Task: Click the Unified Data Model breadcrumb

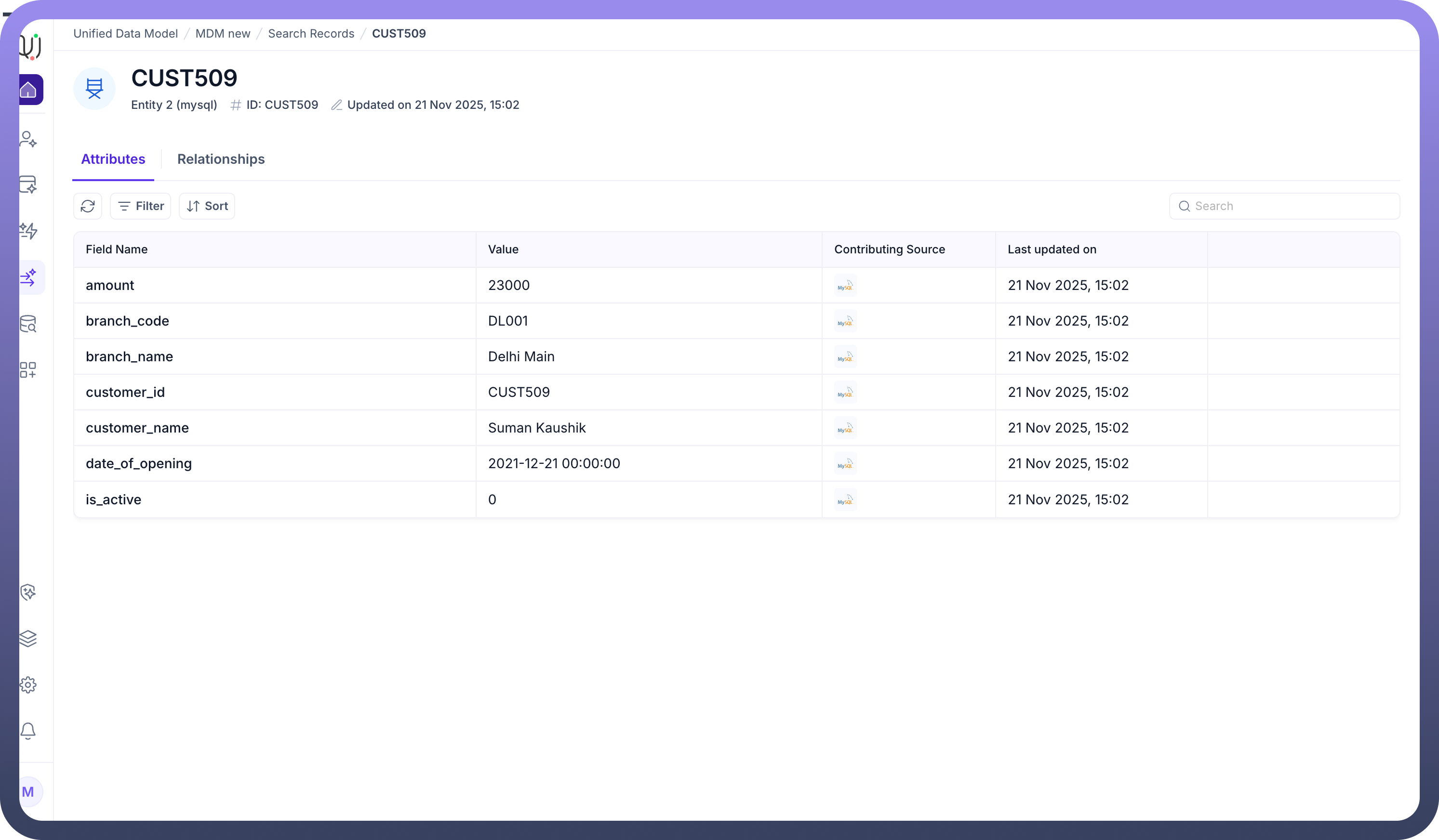Action: pyautogui.click(x=126, y=34)
